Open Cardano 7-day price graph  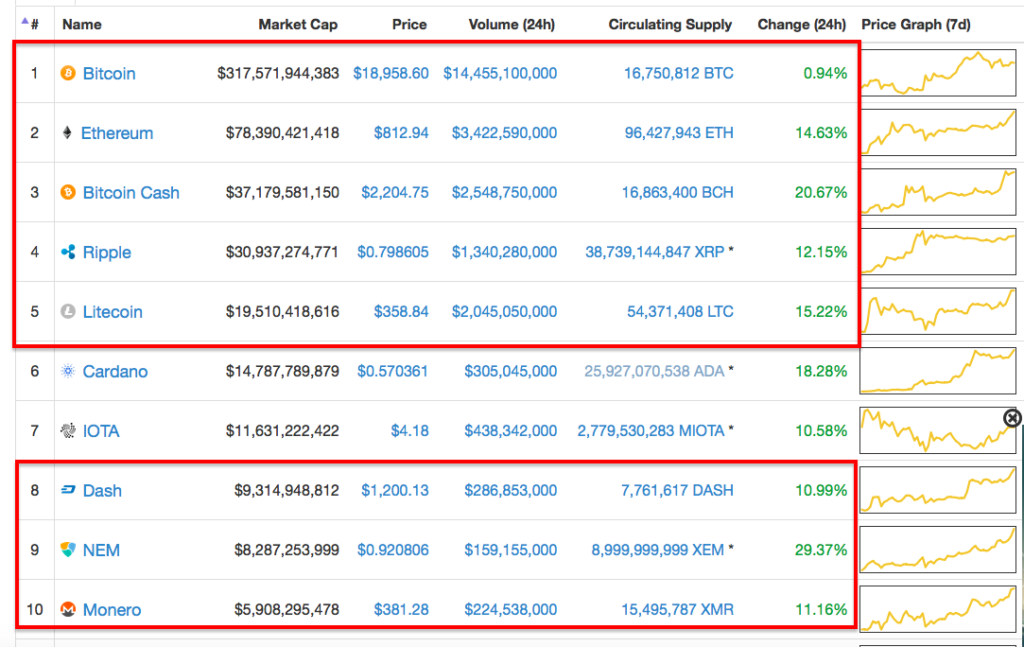[x=938, y=371]
